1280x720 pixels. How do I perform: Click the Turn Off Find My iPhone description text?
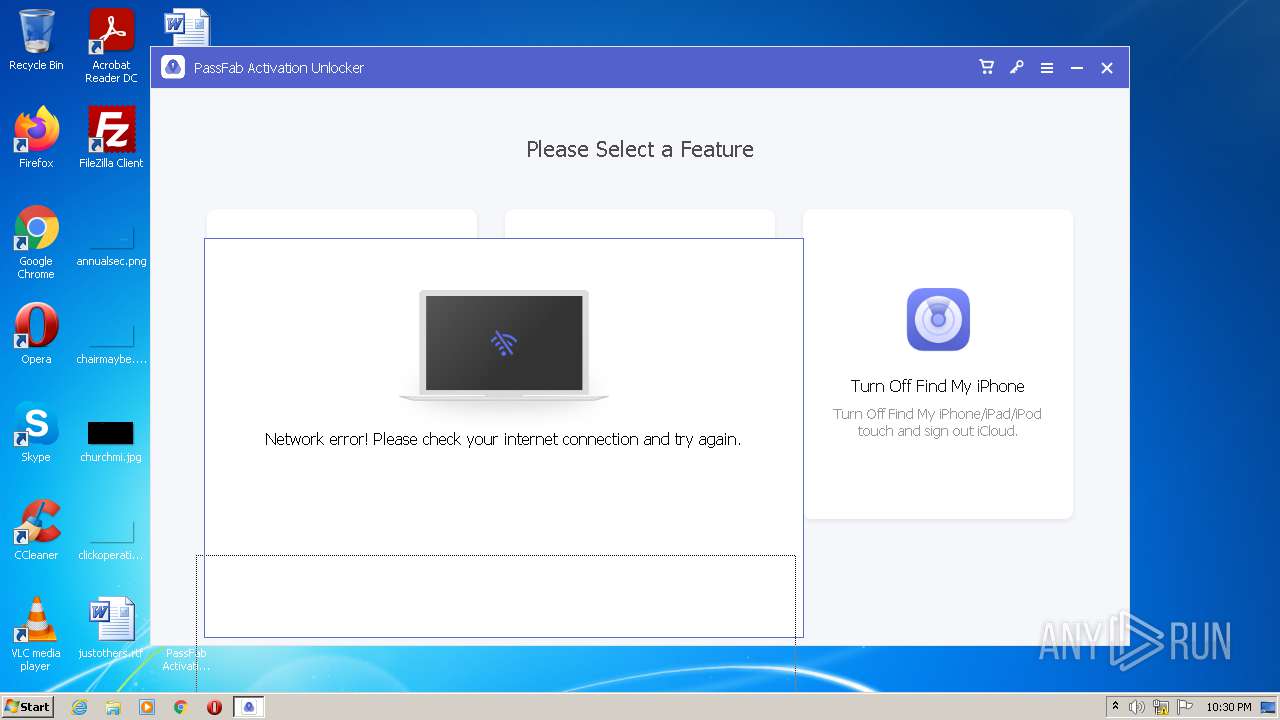pyautogui.click(x=938, y=422)
